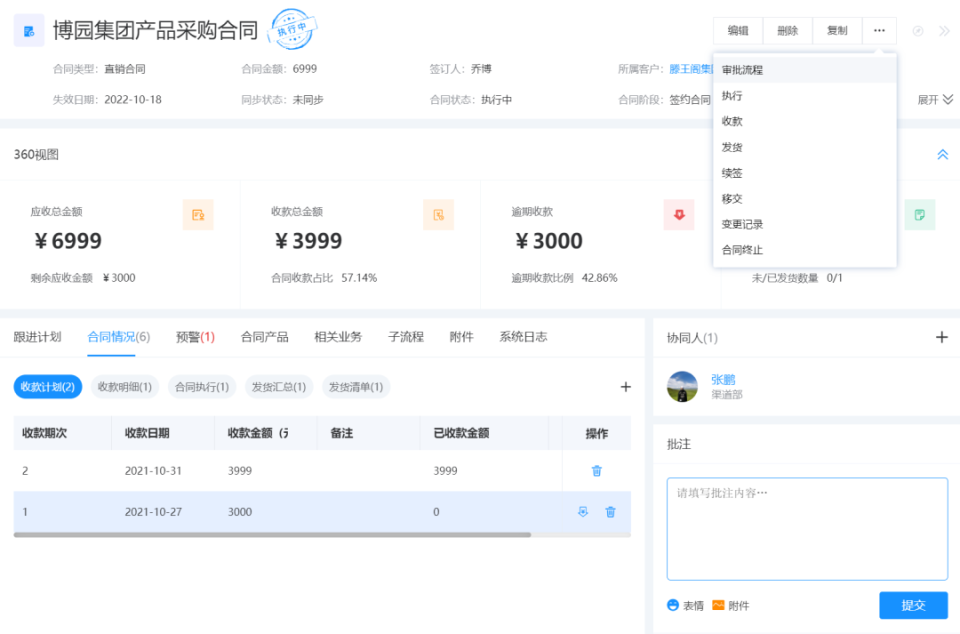Add a new payment plan with plus icon
This screenshot has width=960, height=634.
pyautogui.click(x=626, y=387)
